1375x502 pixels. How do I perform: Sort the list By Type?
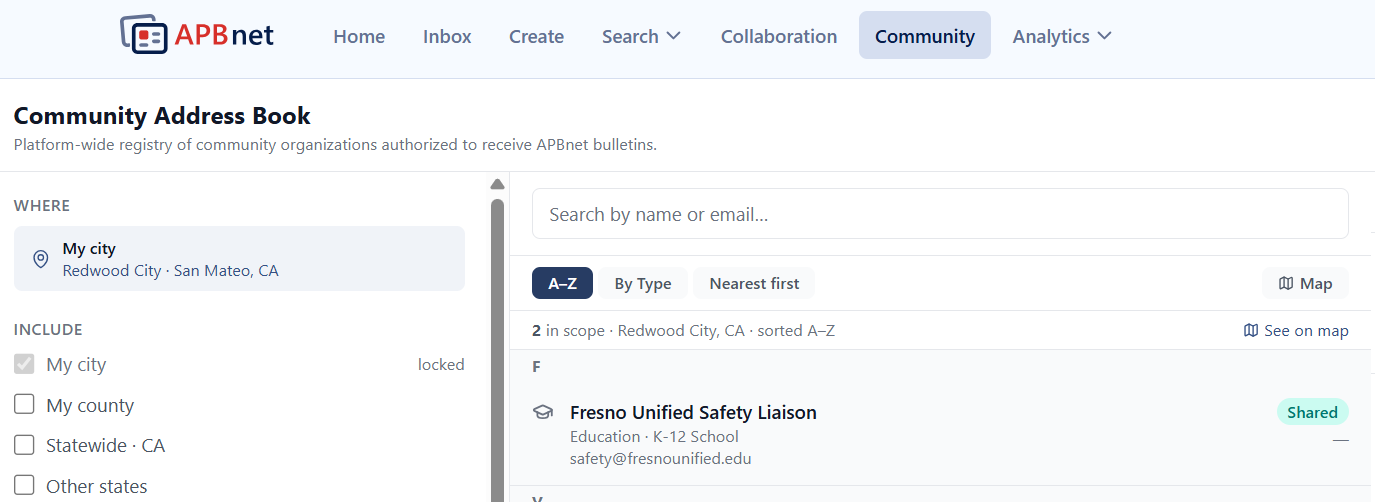click(643, 284)
